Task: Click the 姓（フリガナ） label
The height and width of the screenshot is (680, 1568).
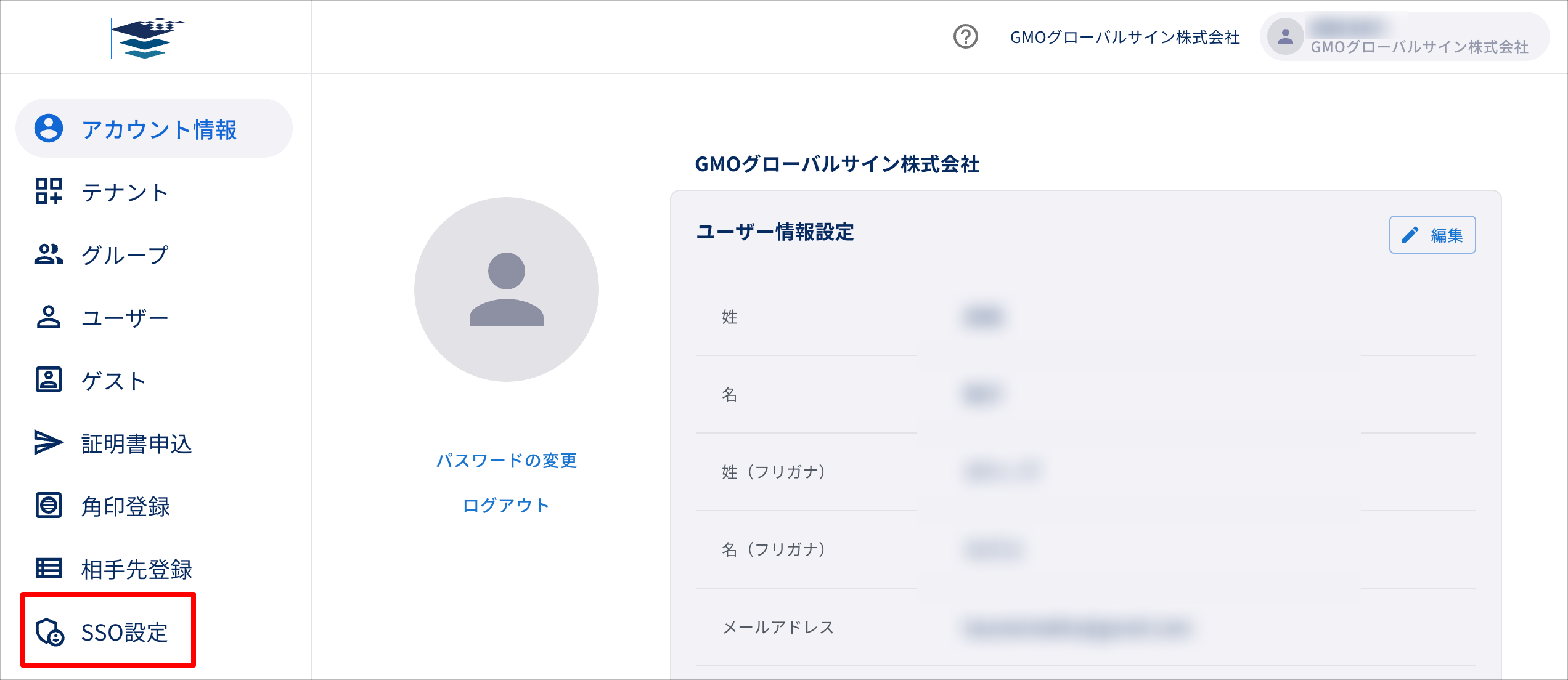Action: 774,472
